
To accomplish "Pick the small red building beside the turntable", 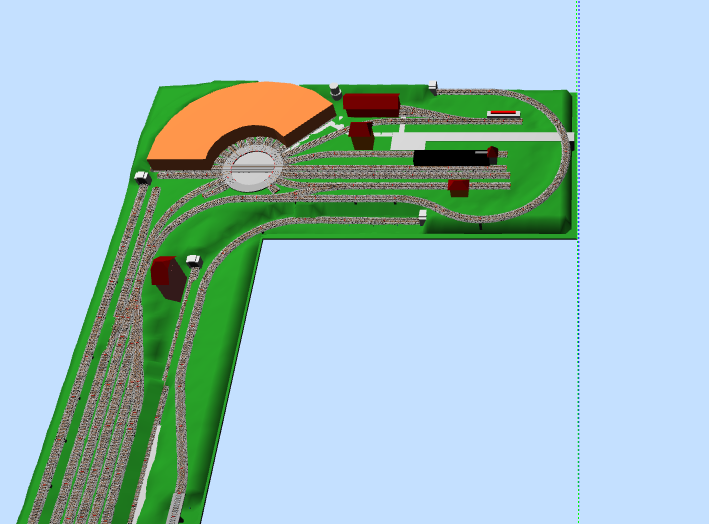I will coord(361,136).
